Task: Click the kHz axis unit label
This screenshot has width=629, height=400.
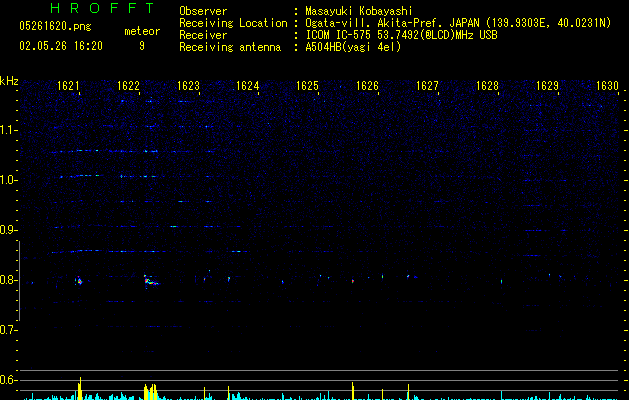Action: (x=9, y=81)
